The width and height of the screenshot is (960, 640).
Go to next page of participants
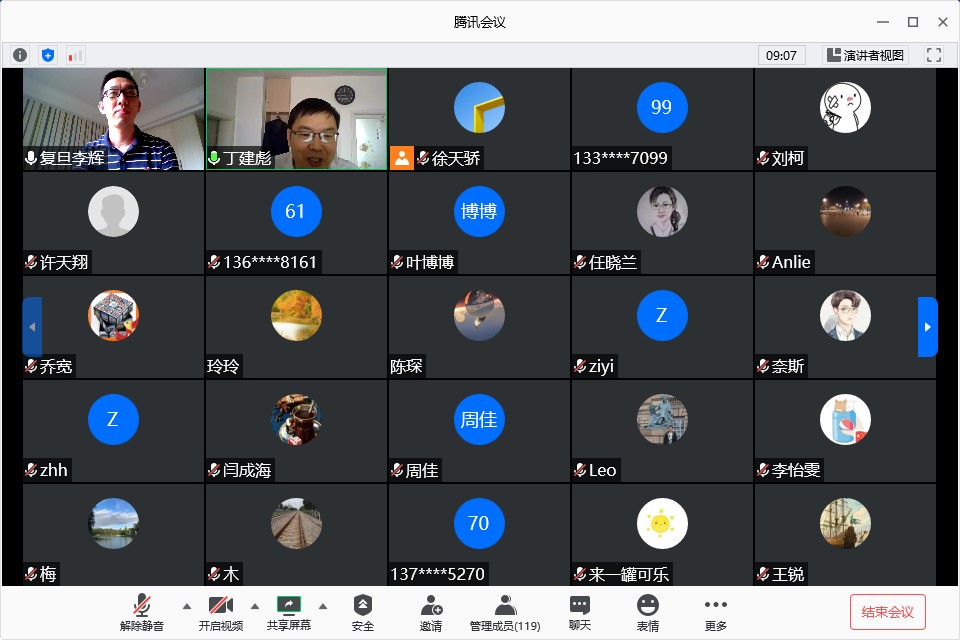pyautogui.click(x=927, y=327)
